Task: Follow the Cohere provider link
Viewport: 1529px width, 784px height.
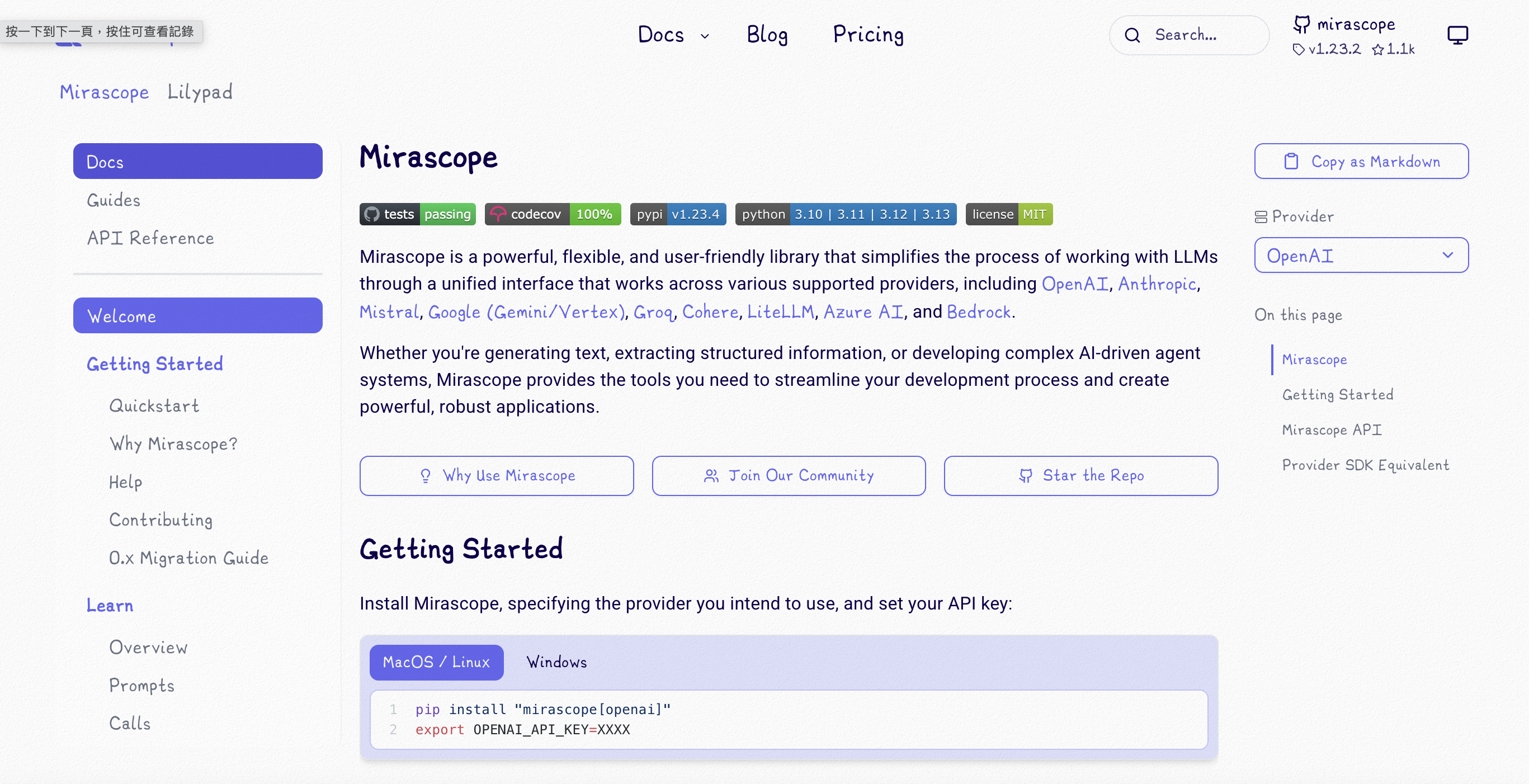Action: [710, 312]
